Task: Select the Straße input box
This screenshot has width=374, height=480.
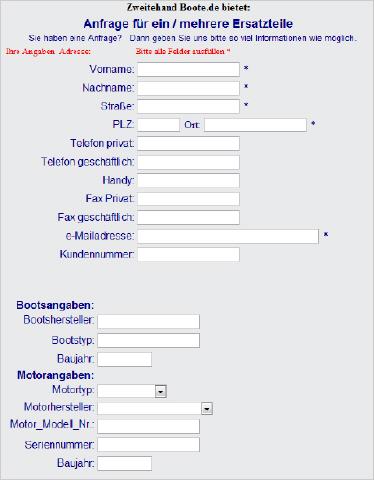Action: 188,107
